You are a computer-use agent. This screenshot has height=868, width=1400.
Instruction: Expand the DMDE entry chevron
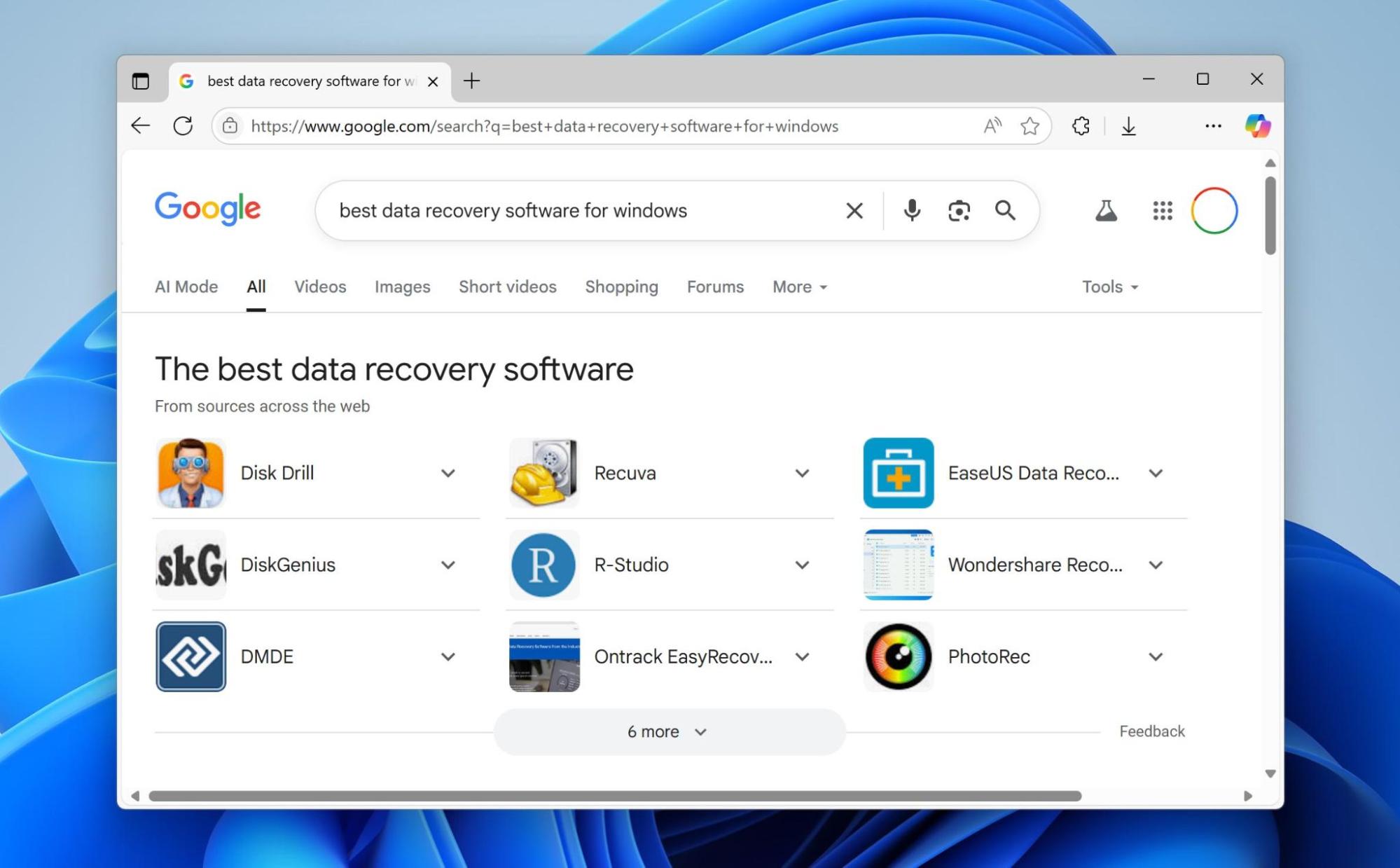(x=448, y=656)
